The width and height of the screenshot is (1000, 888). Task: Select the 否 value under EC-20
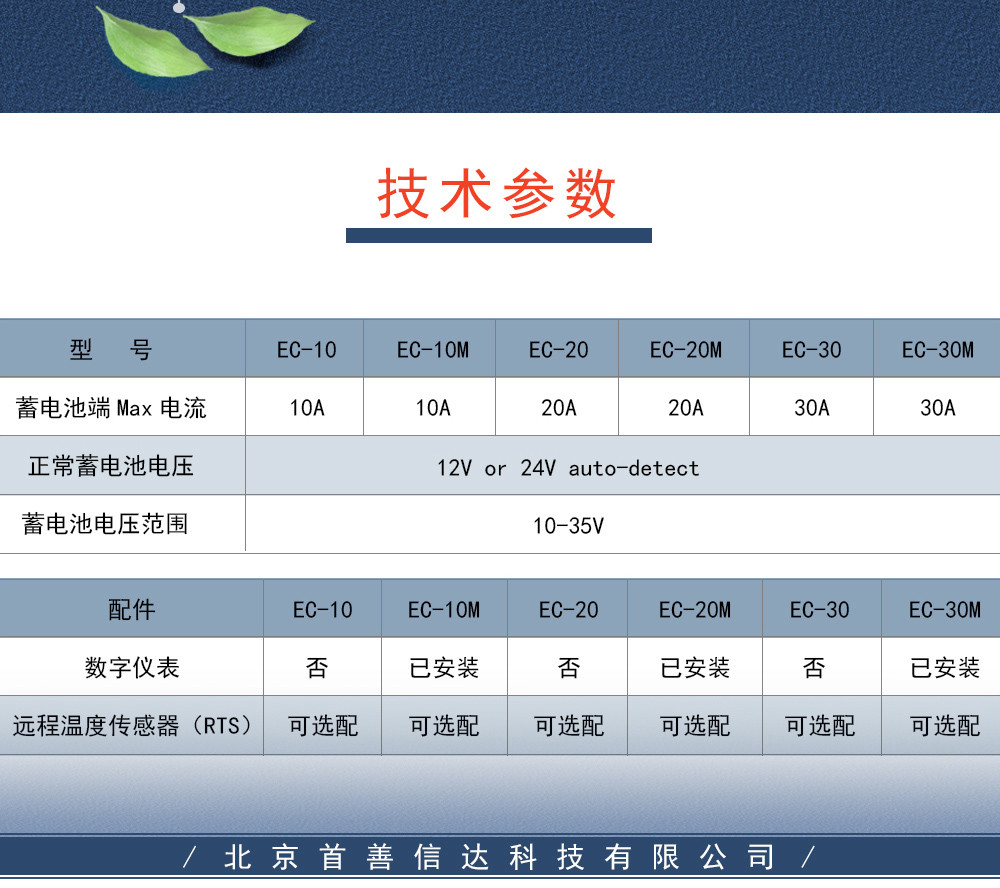coord(568,668)
